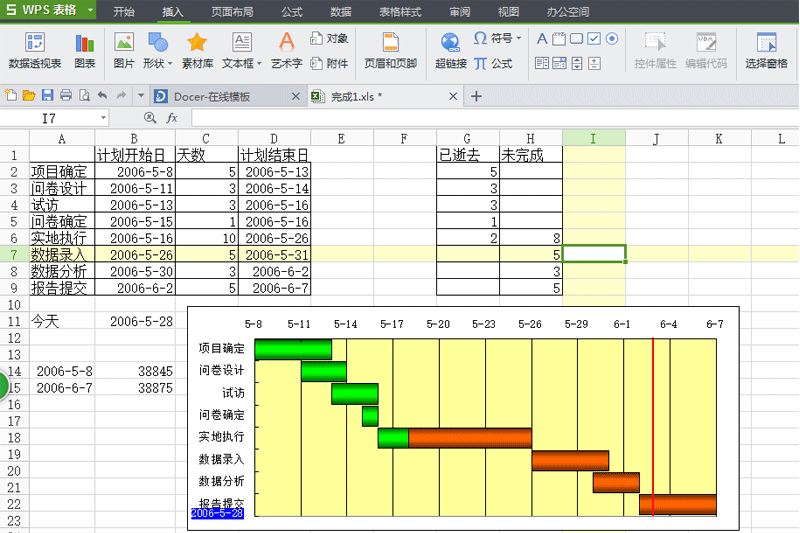
Task: Switch to the 数据 ribbon tab
Action: point(340,12)
